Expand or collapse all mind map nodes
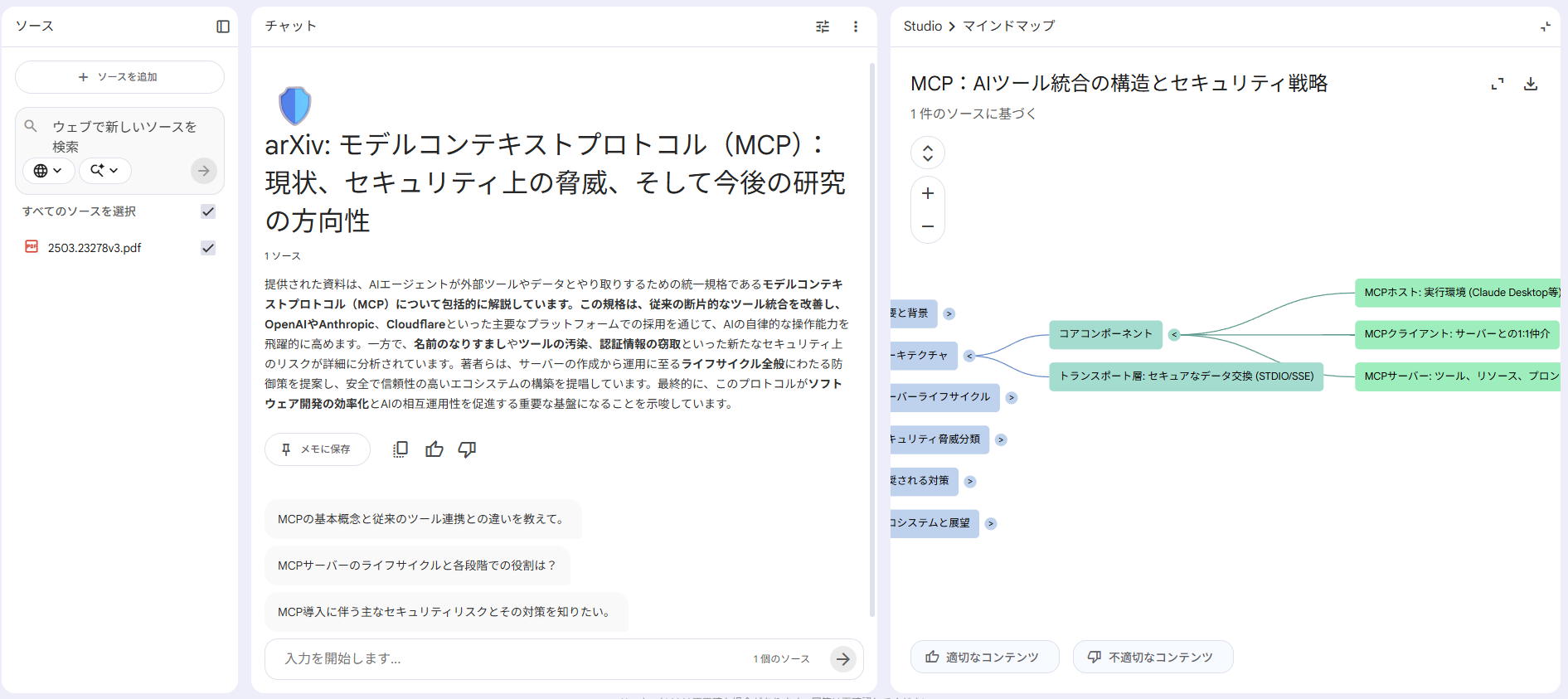Image resolution: width=1568 pixels, height=699 pixels. 928,153
